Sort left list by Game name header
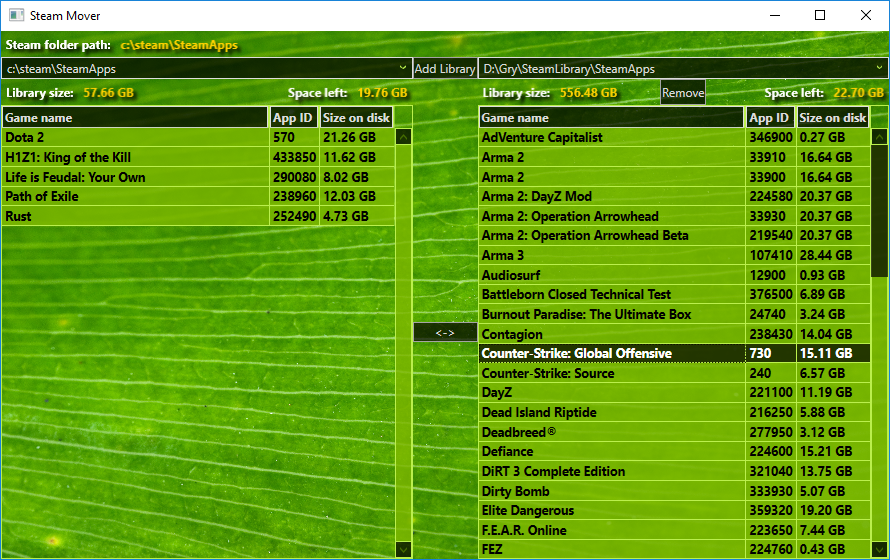 pyautogui.click(x=135, y=117)
